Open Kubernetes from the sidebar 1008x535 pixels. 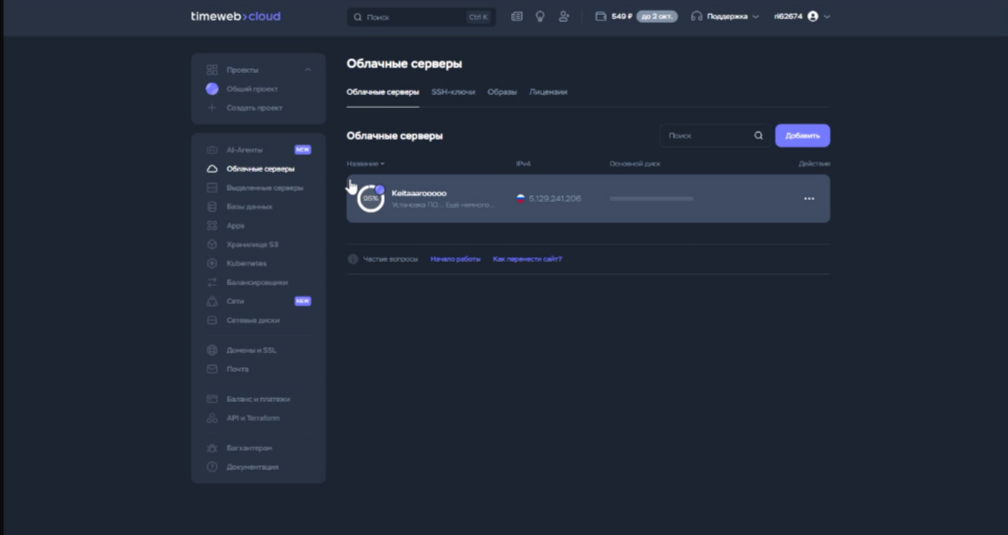point(246,264)
